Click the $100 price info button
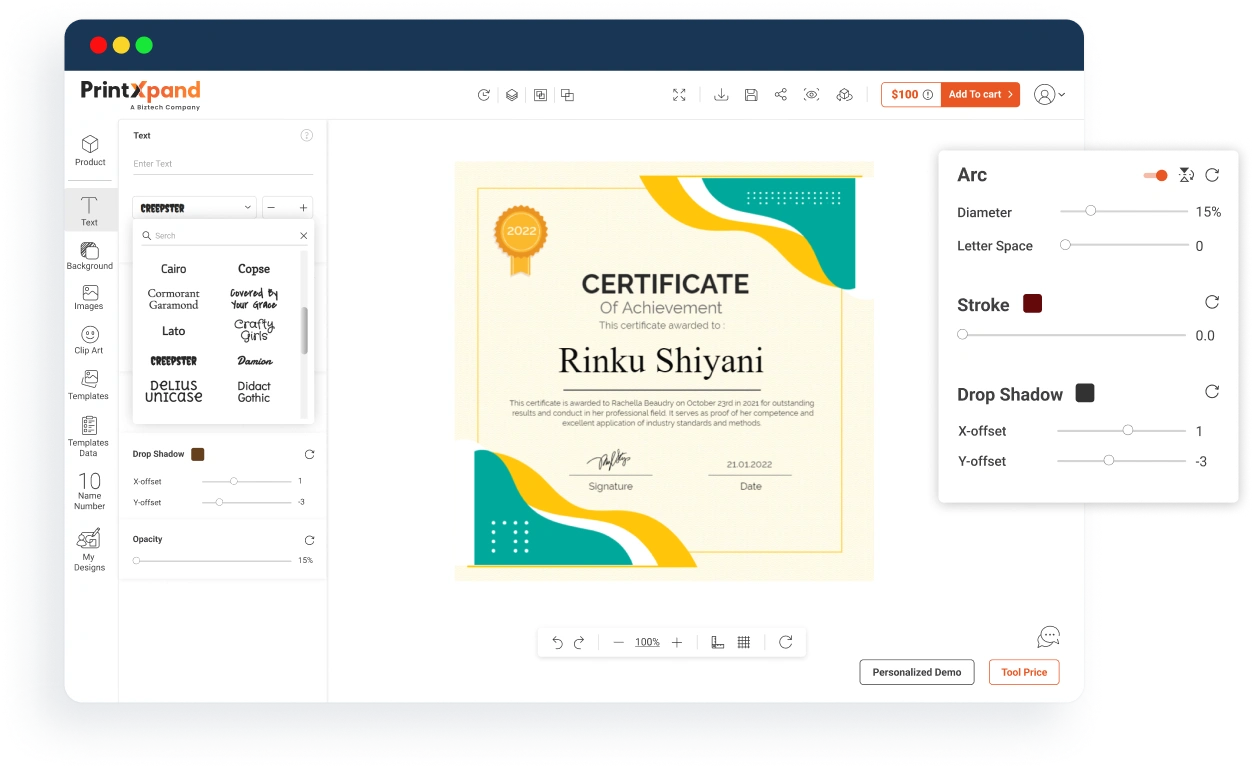The image size is (1253, 766). 911,94
